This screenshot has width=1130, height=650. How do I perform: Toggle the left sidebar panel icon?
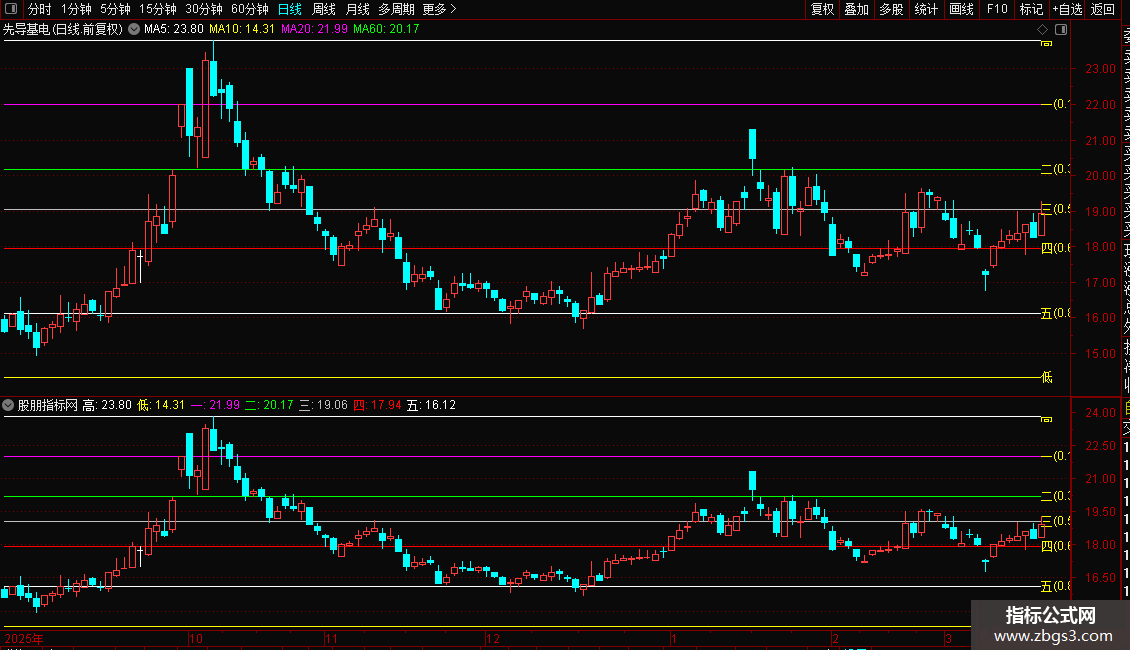11,9
